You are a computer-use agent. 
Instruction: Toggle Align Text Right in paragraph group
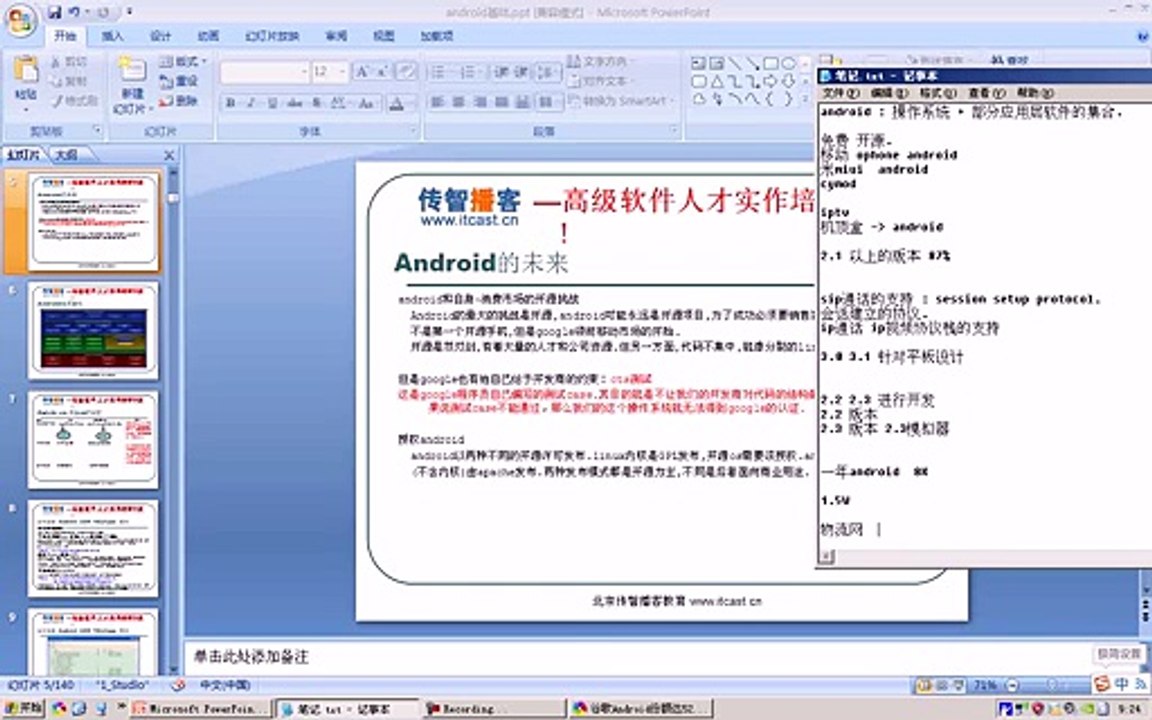point(480,101)
